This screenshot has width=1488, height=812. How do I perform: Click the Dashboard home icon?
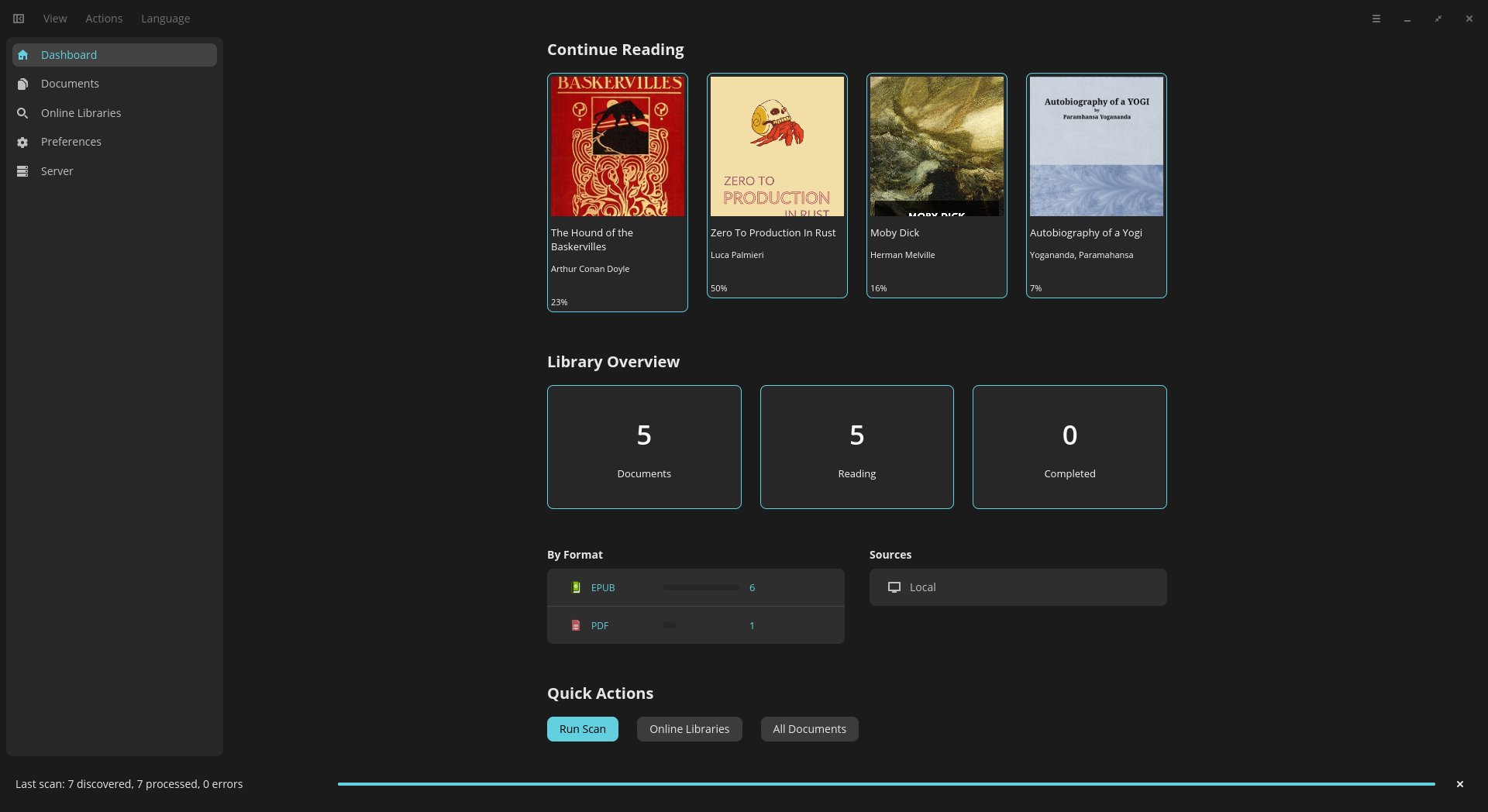point(22,55)
